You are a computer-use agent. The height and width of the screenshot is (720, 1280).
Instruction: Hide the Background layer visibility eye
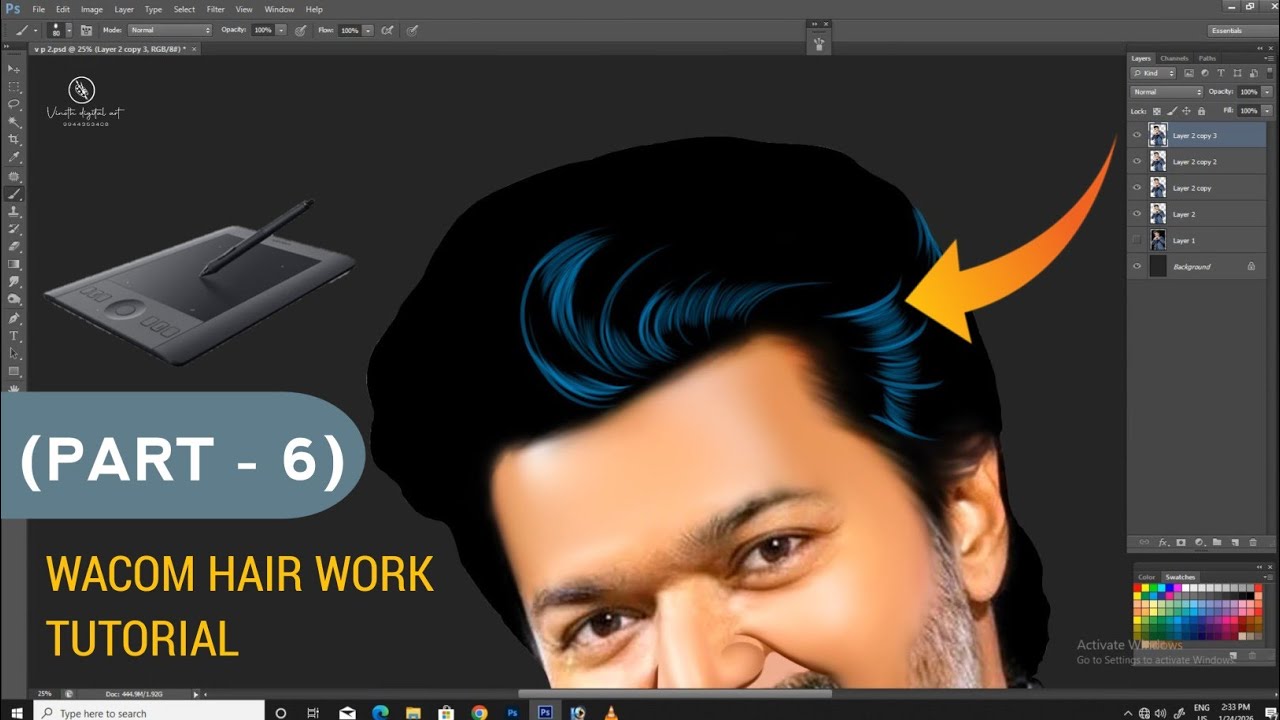point(1137,267)
